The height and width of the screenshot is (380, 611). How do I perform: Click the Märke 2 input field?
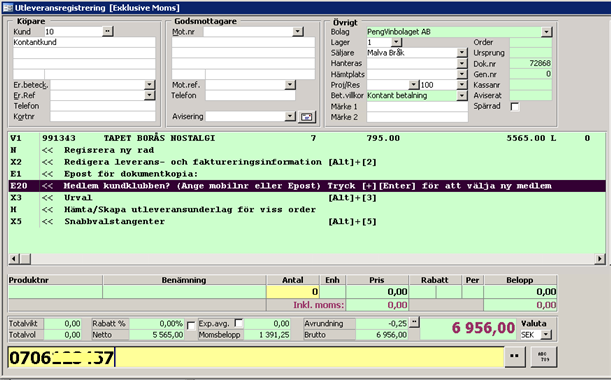coord(417,117)
